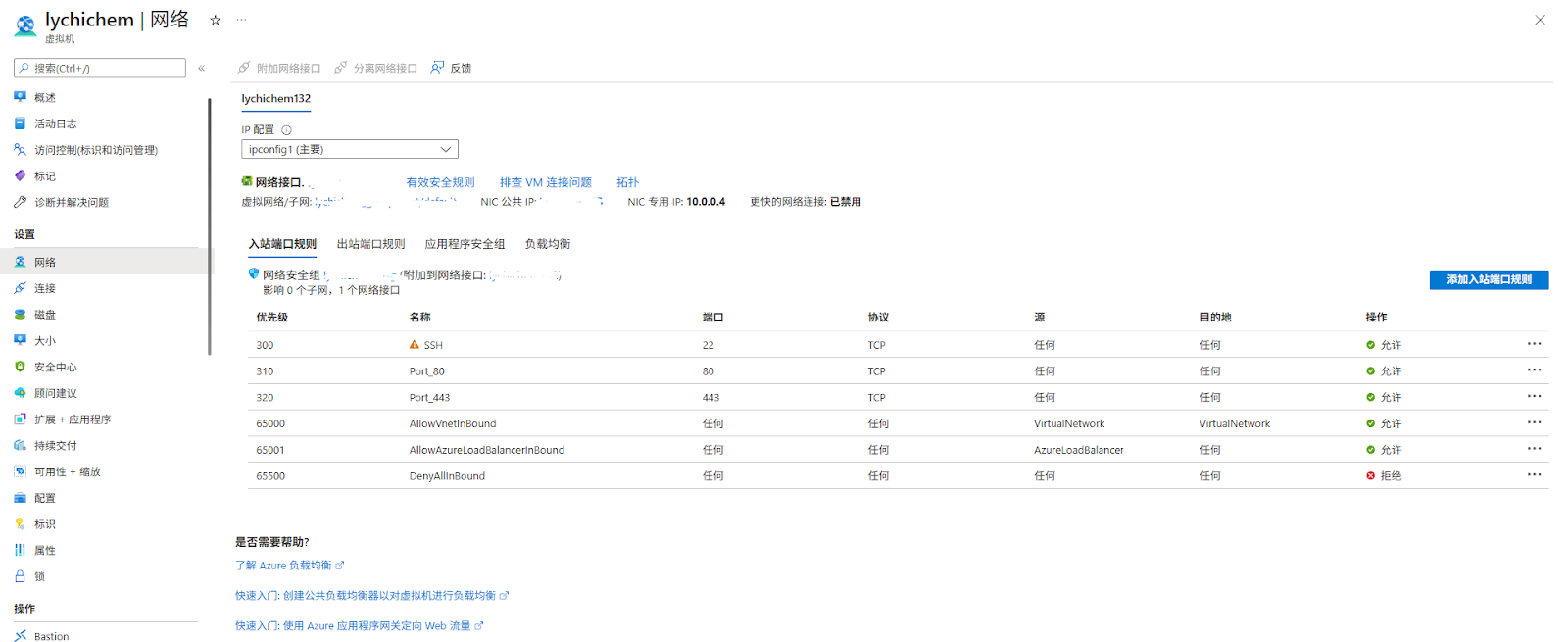Open the 磁盘 disks icon

[20, 315]
